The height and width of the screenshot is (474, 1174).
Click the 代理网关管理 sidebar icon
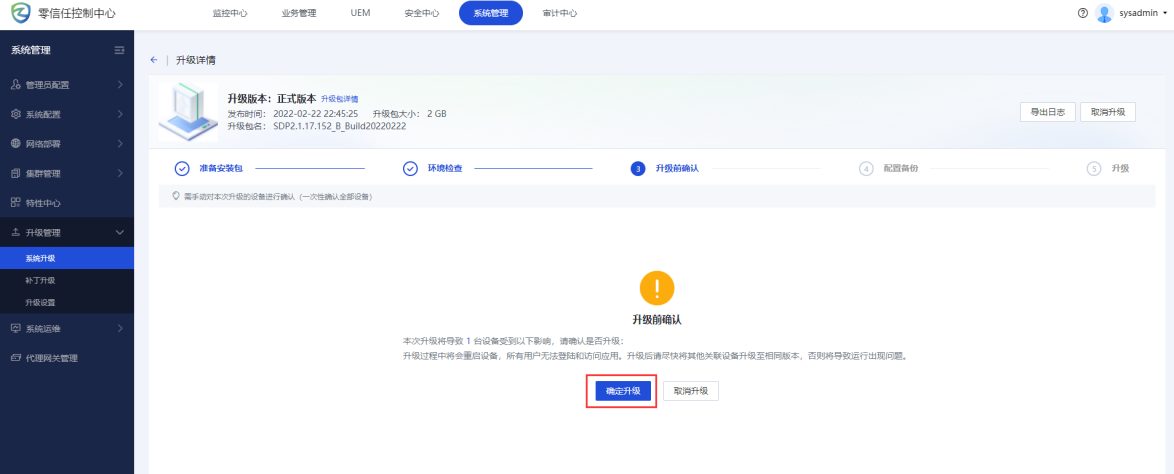coord(15,358)
